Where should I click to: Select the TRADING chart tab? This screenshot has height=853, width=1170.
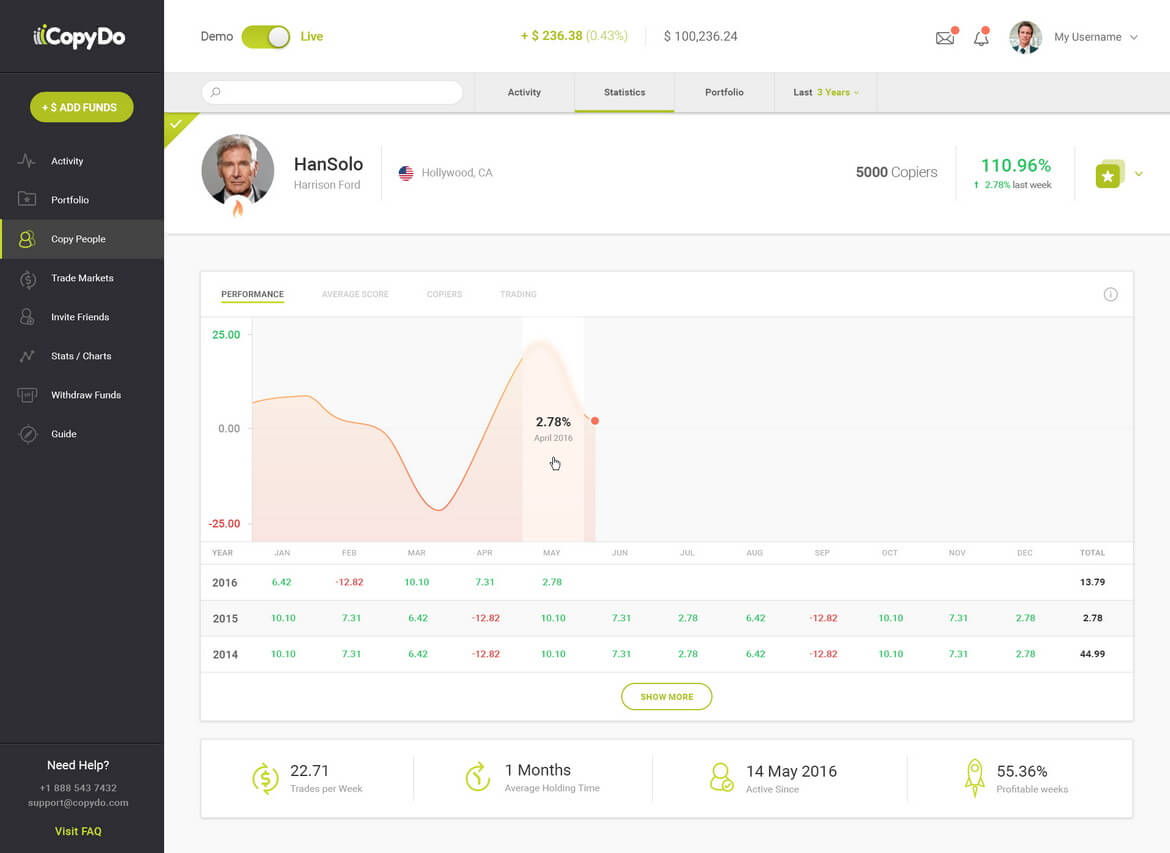coord(518,294)
